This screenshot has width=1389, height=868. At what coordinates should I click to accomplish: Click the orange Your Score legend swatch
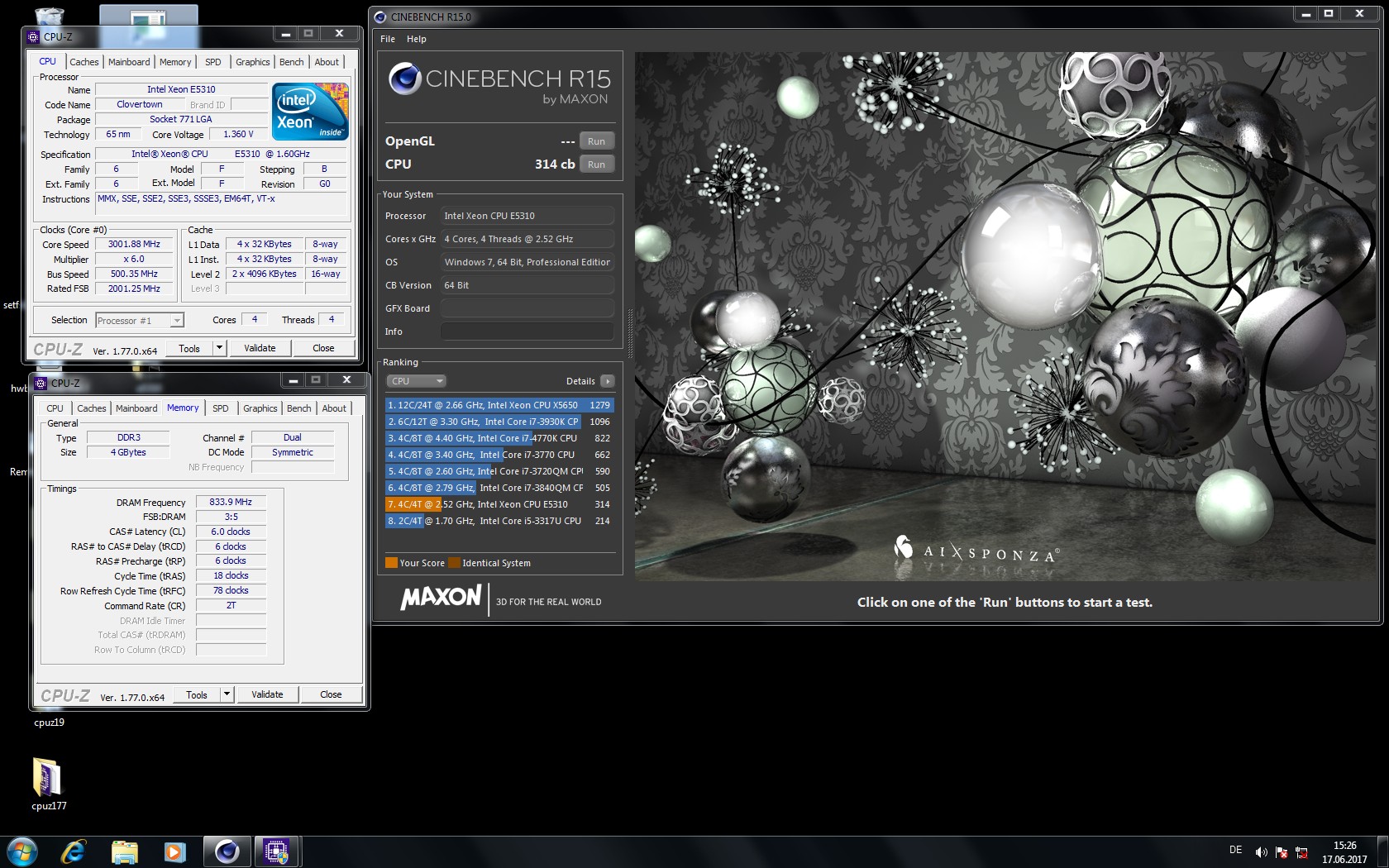click(391, 563)
